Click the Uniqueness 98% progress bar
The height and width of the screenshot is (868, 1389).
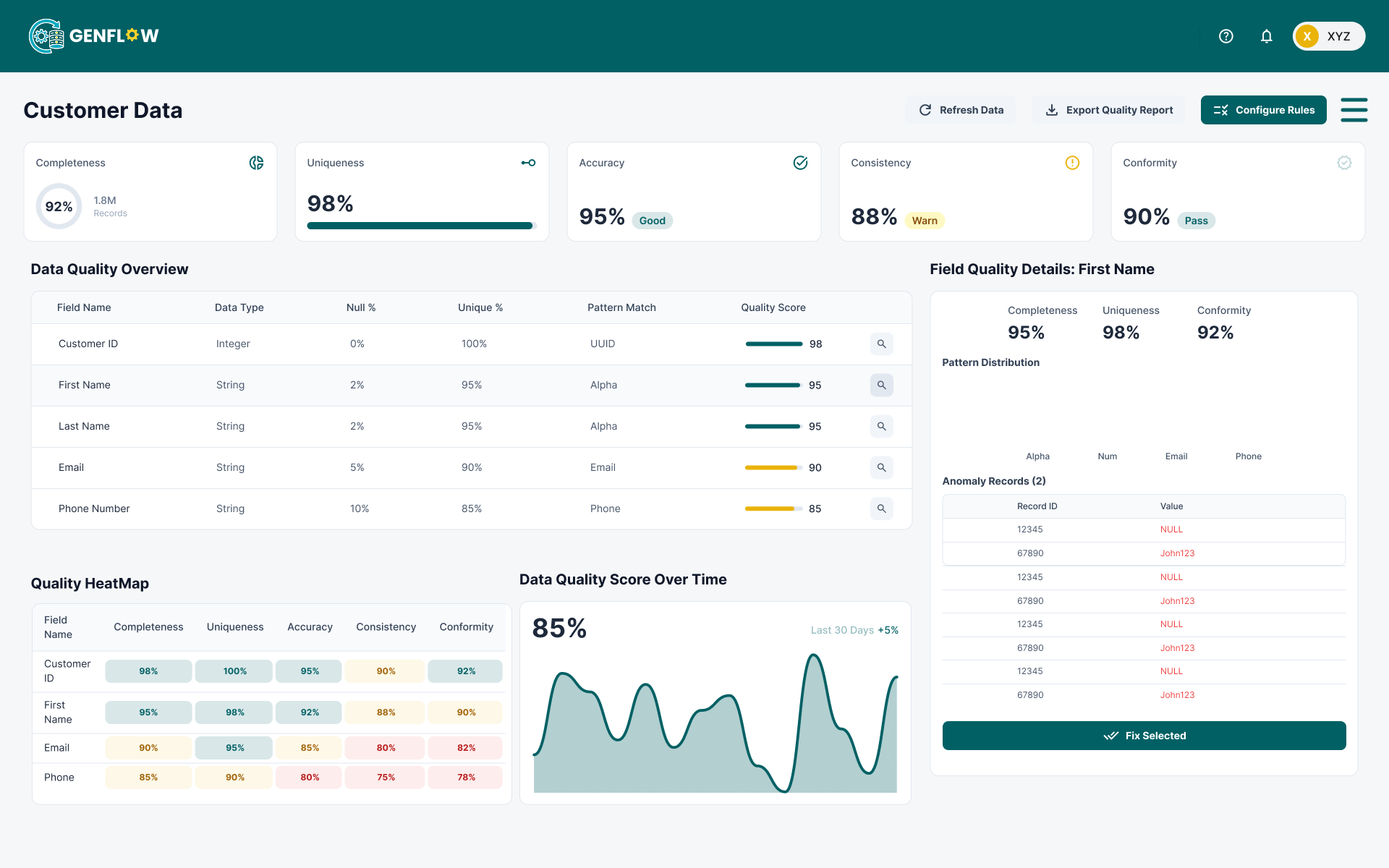pos(422,226)
